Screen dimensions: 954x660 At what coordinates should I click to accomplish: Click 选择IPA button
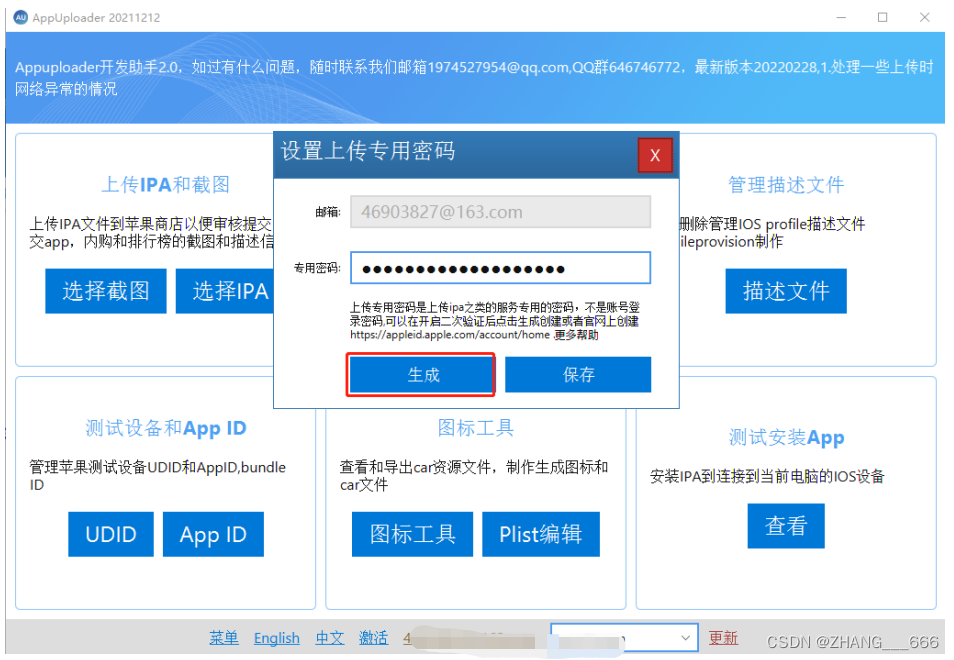click(x=225, y=291)
